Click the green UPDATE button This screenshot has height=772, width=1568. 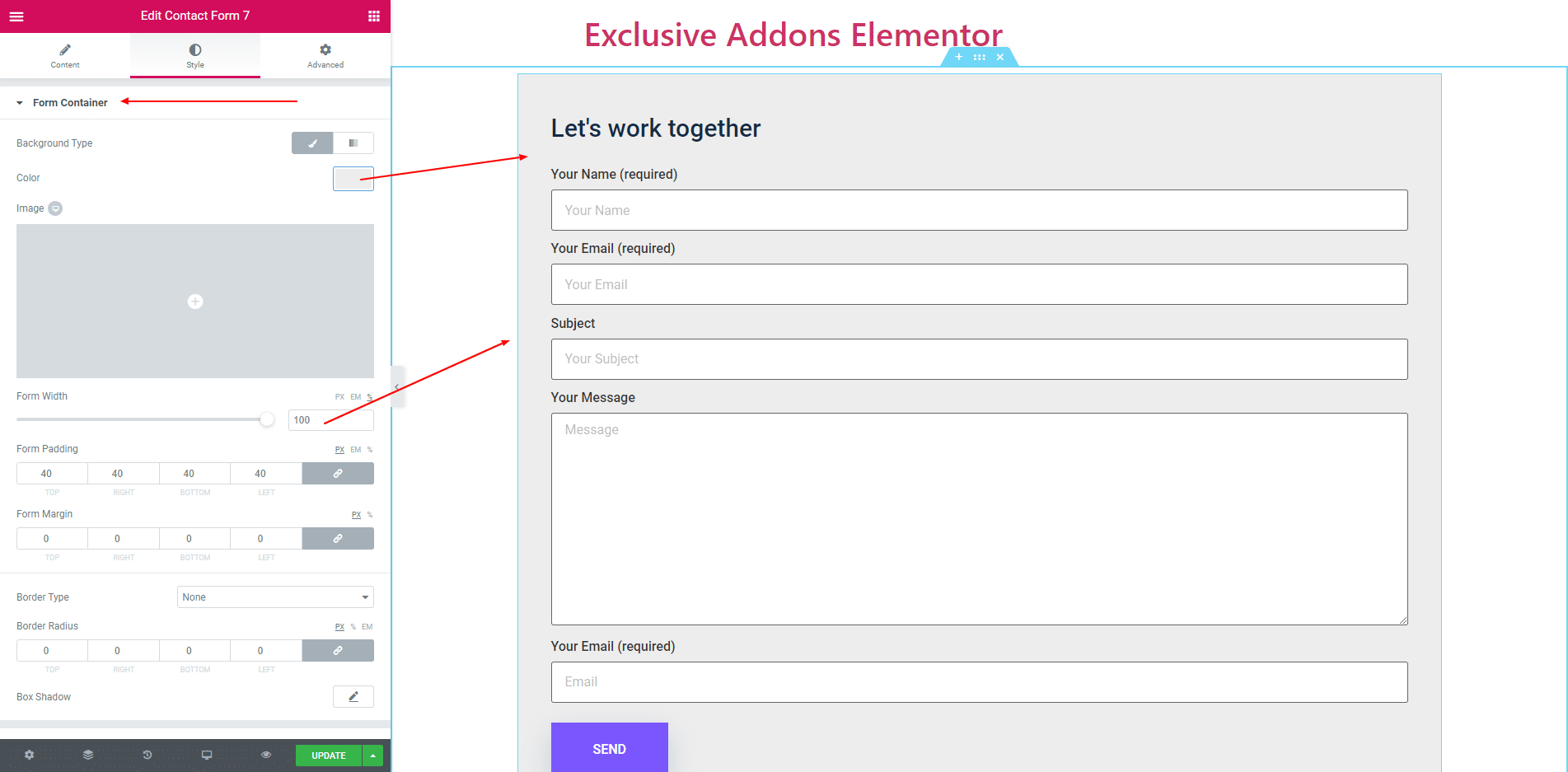click(329, 756)
